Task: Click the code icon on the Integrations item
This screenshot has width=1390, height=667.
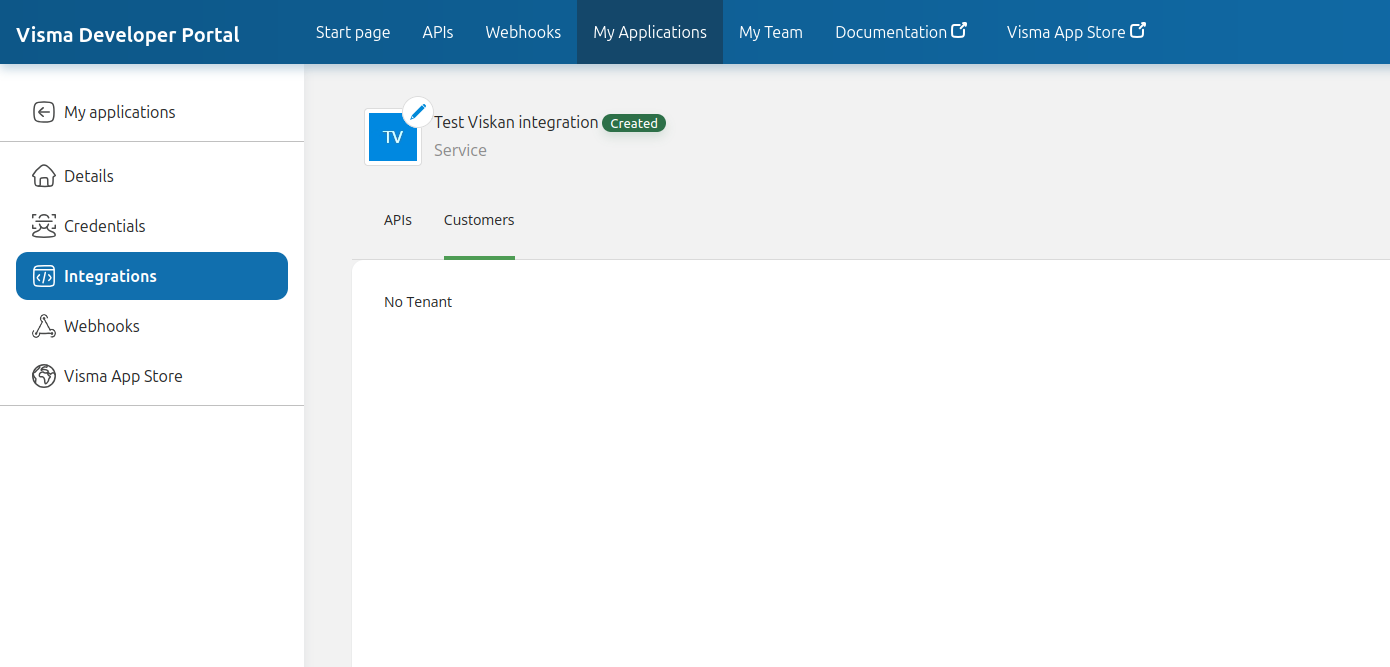Action: pos(43,276)
